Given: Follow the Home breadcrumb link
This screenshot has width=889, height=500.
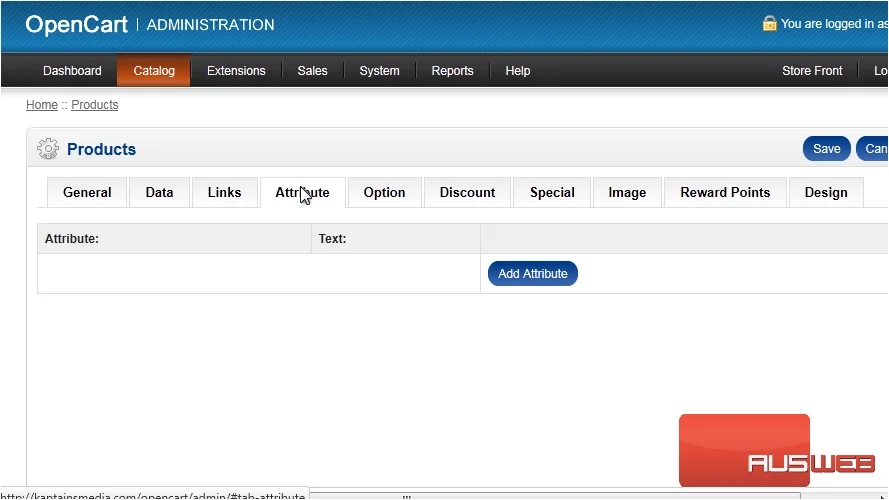Looking at the screenshot, I should pyautogui.click(x=42, y=105).
